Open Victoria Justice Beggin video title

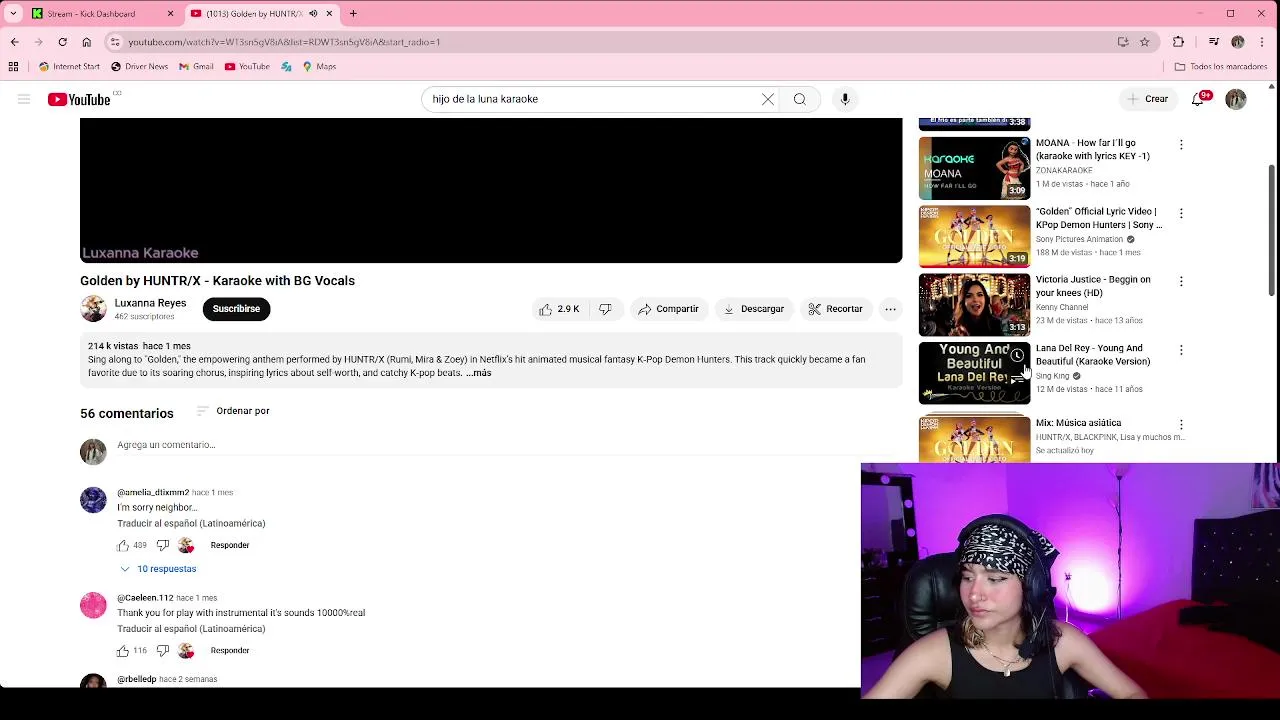pyautogui.click(x=1093, y=286)
